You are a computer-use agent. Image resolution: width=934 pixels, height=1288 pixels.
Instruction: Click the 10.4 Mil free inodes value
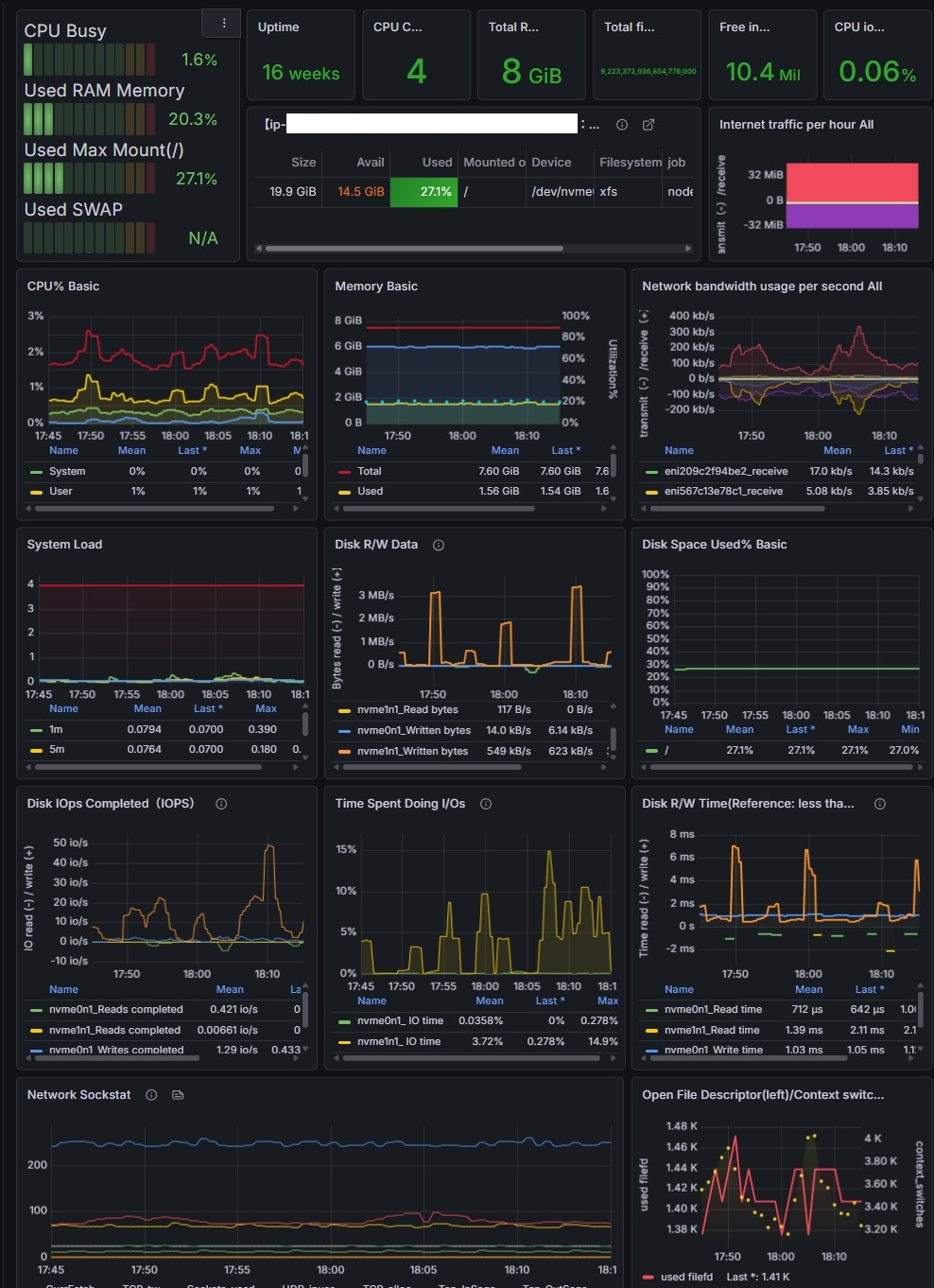[x=763, y=72]
